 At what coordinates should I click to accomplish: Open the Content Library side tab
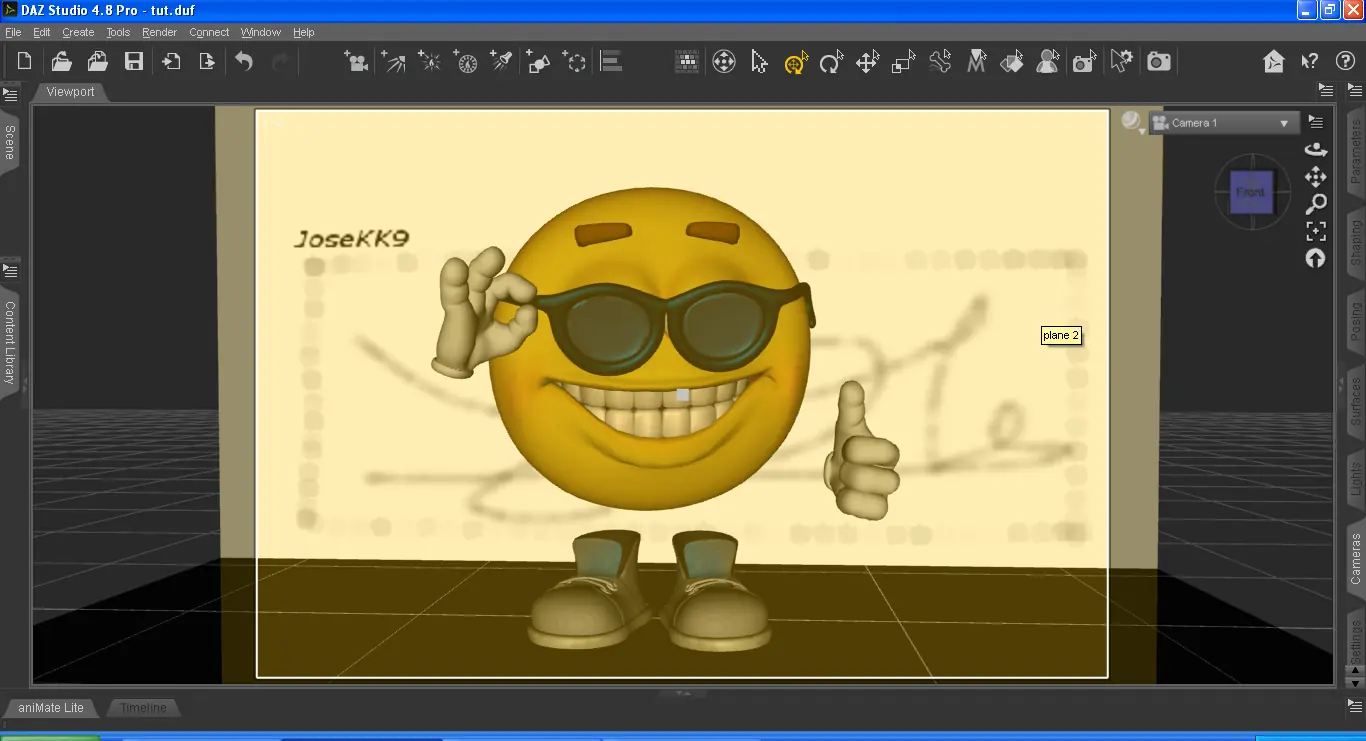[x=10, y=342]
